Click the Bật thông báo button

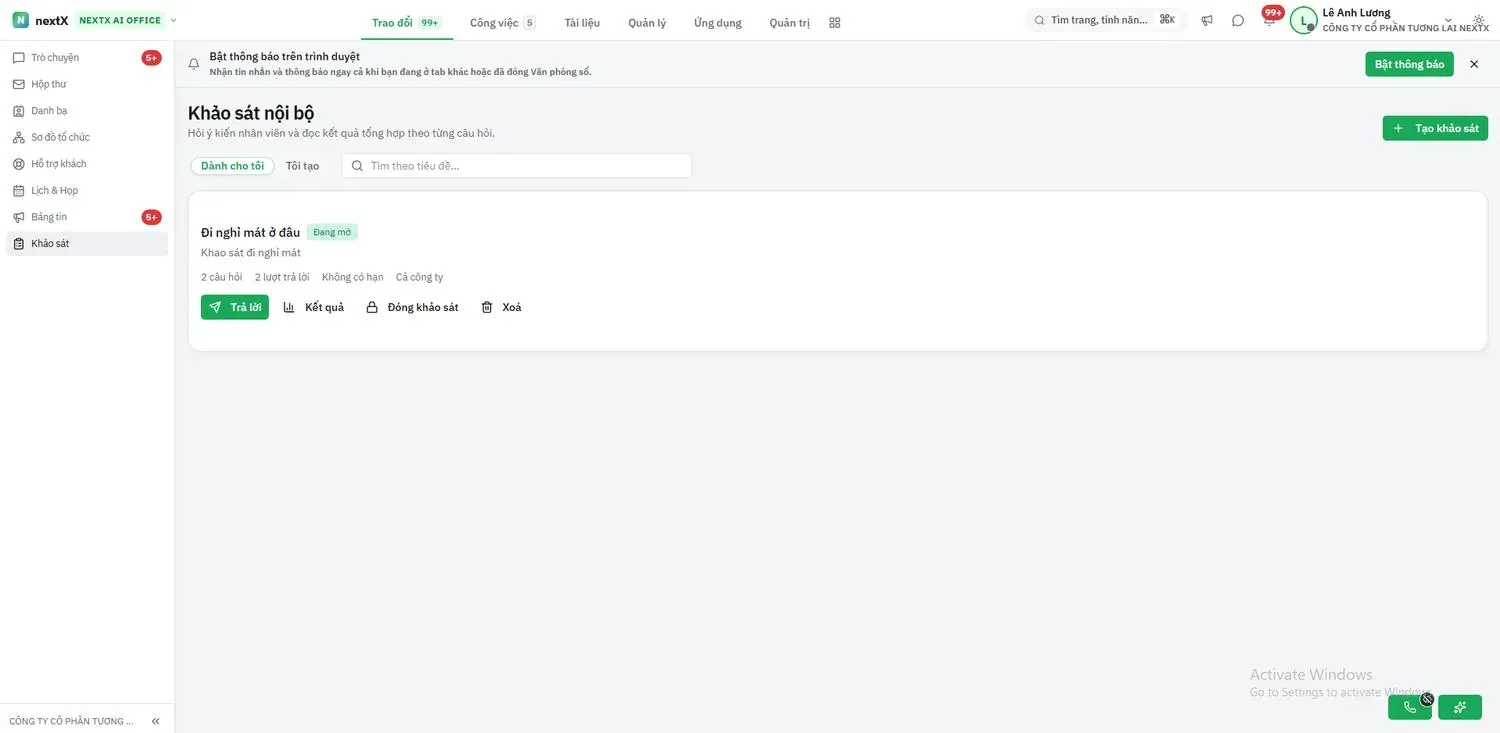click(x=1409, y=64)
